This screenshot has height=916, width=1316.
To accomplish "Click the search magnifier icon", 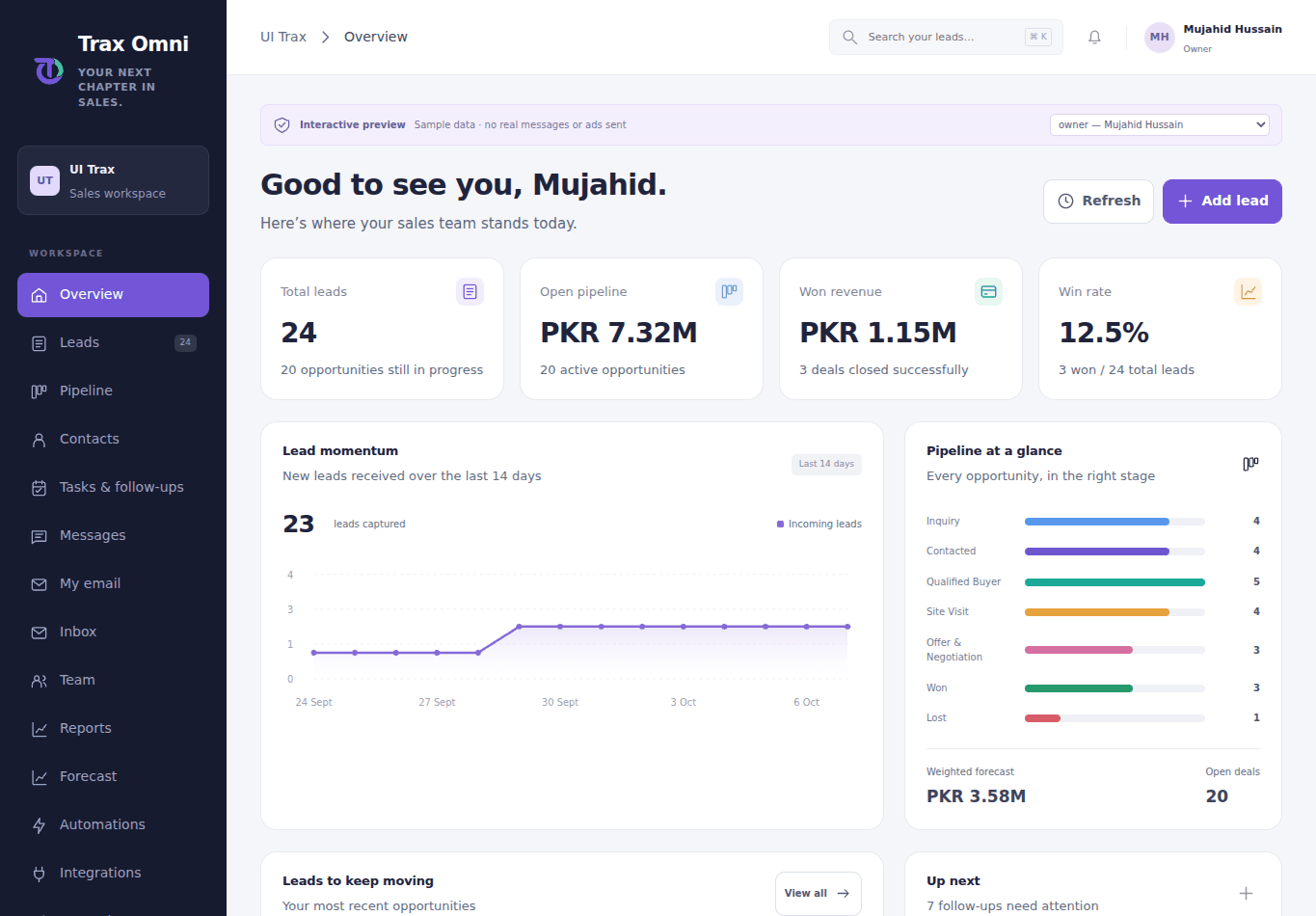I will pos(849,37).
